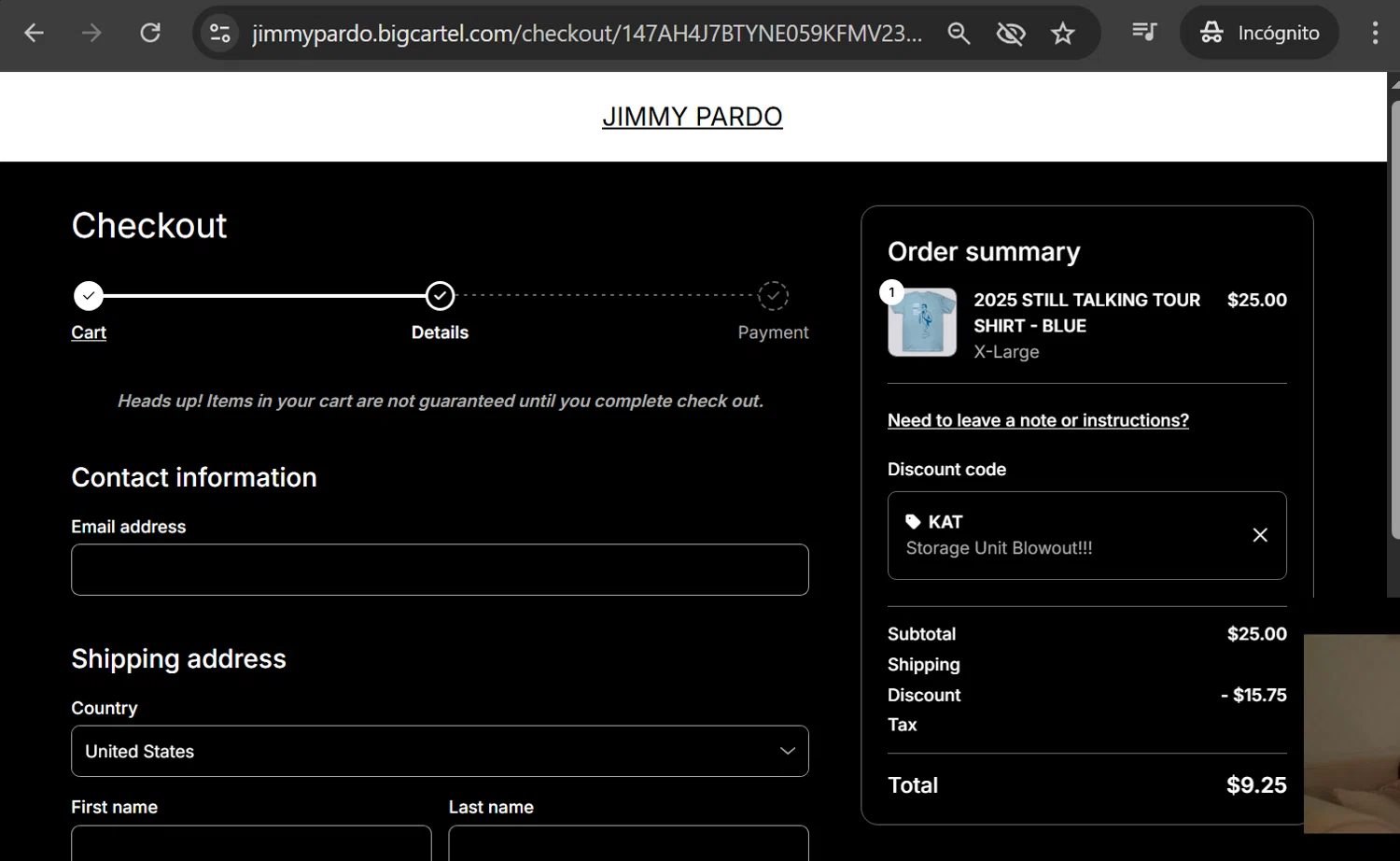Click the picture-in-picture video overlay
1400x861 pixels.
pyautogui.click(x=1351, y=734)
